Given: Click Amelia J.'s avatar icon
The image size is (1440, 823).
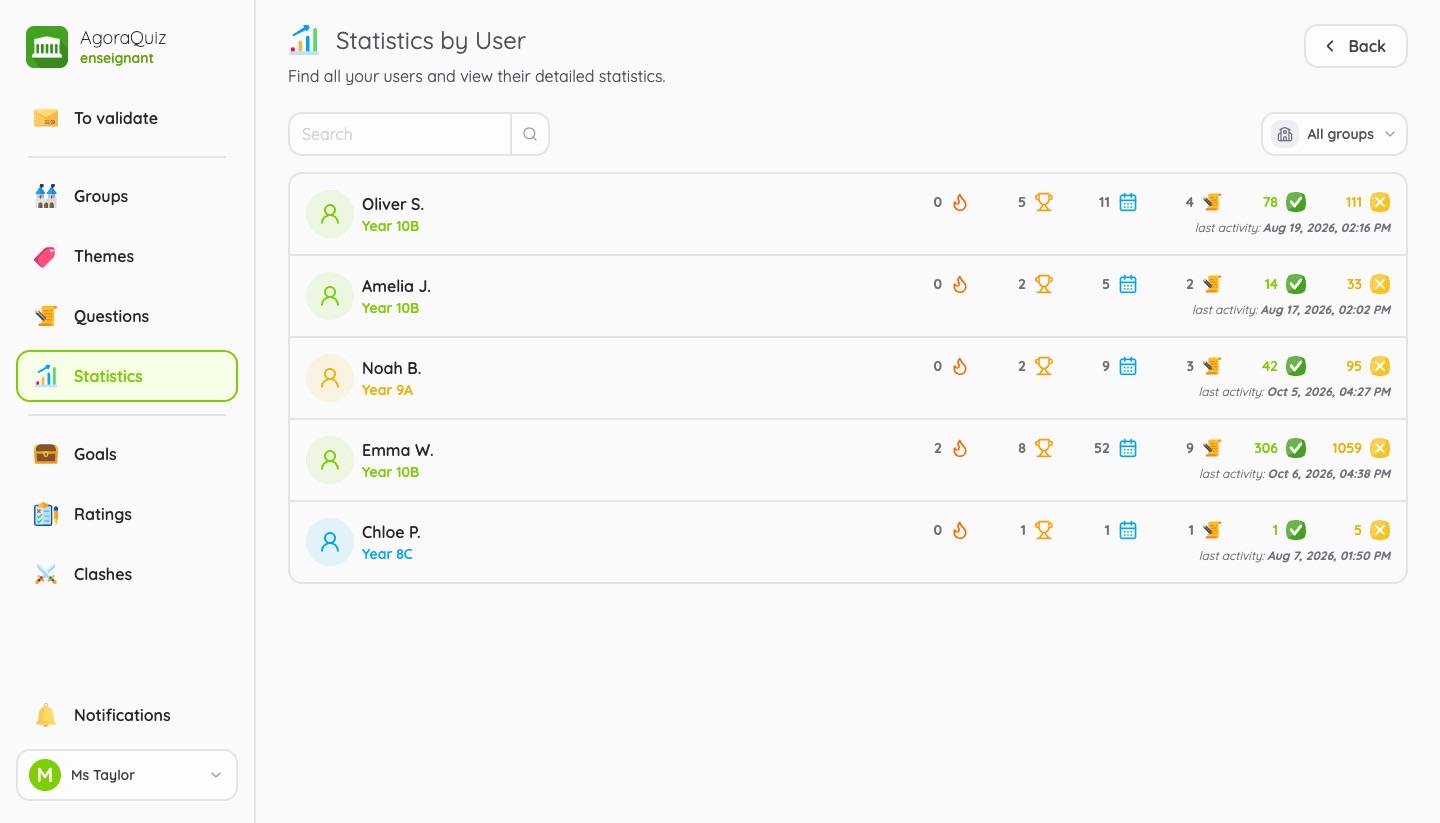Looking at the screenshot, I should coord(330,296).
